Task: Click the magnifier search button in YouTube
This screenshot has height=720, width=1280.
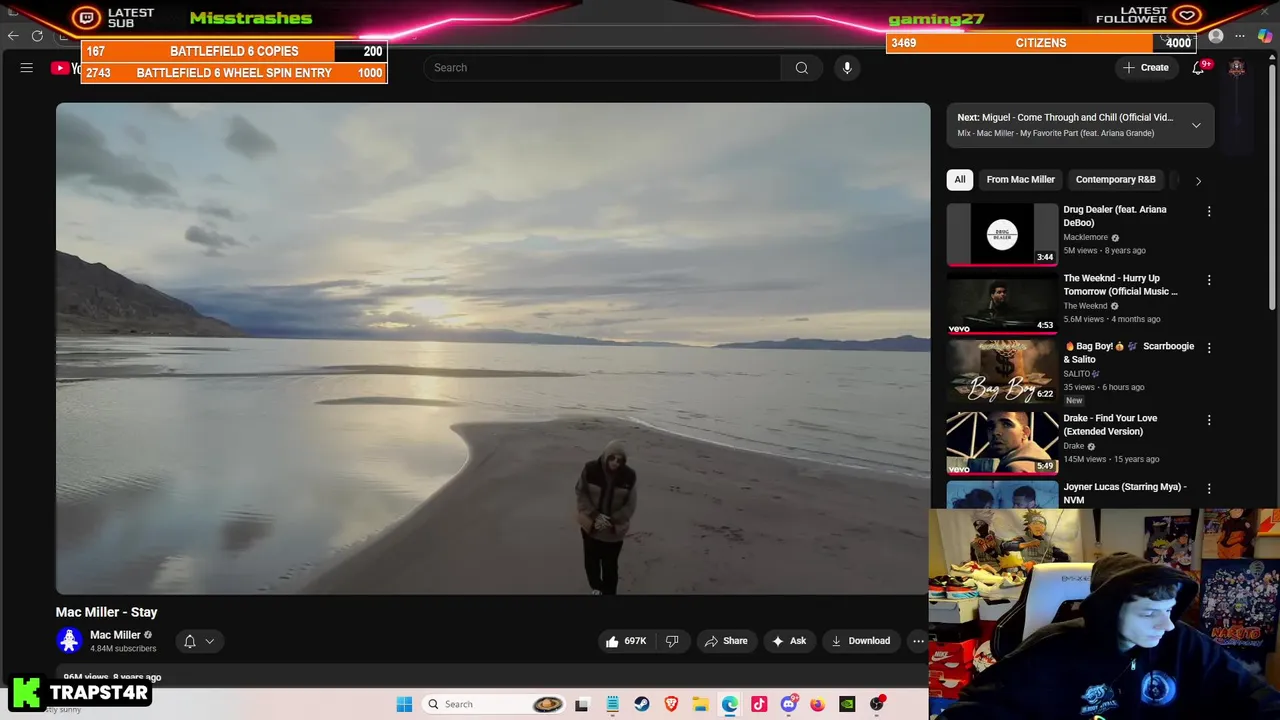Action: (801, 68)
